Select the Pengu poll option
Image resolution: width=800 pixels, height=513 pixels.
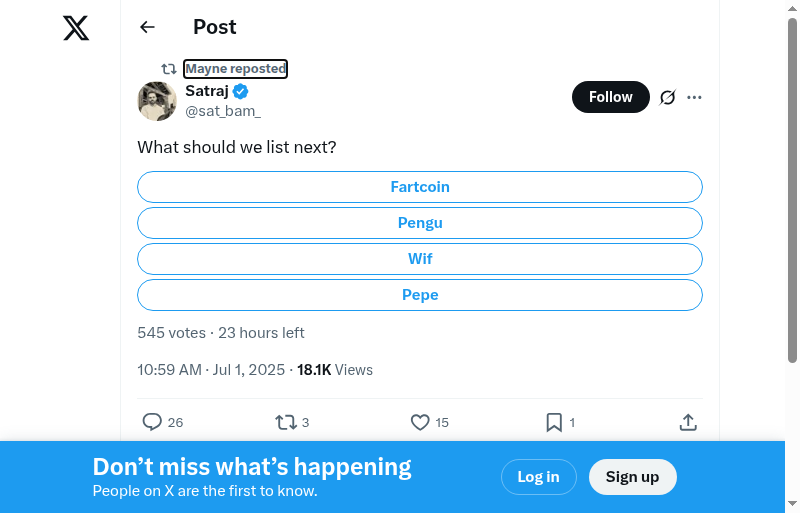[x=420, y=223]
